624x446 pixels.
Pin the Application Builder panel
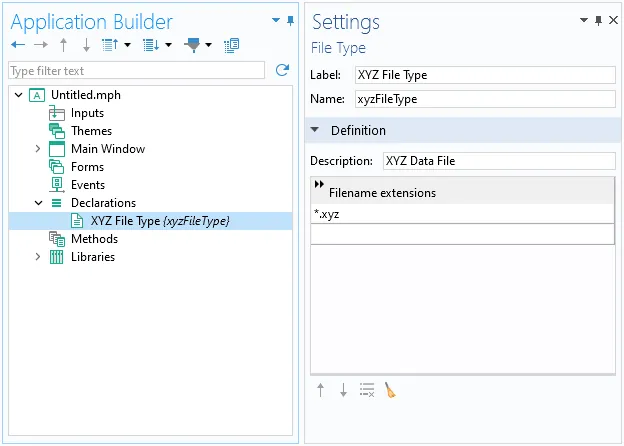pyautogui.click(x=290, y=20)
